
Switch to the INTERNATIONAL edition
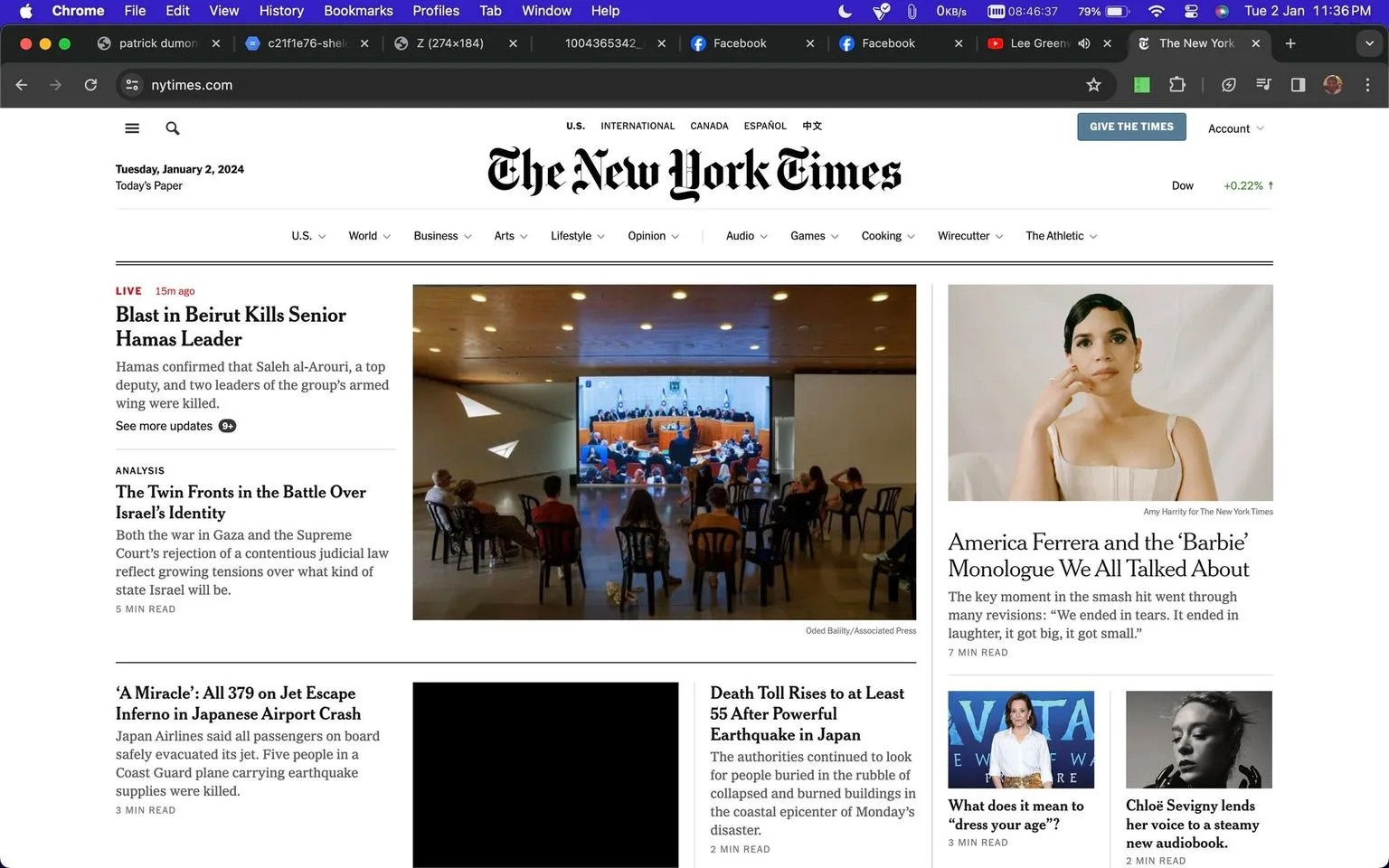click(638, 126)
